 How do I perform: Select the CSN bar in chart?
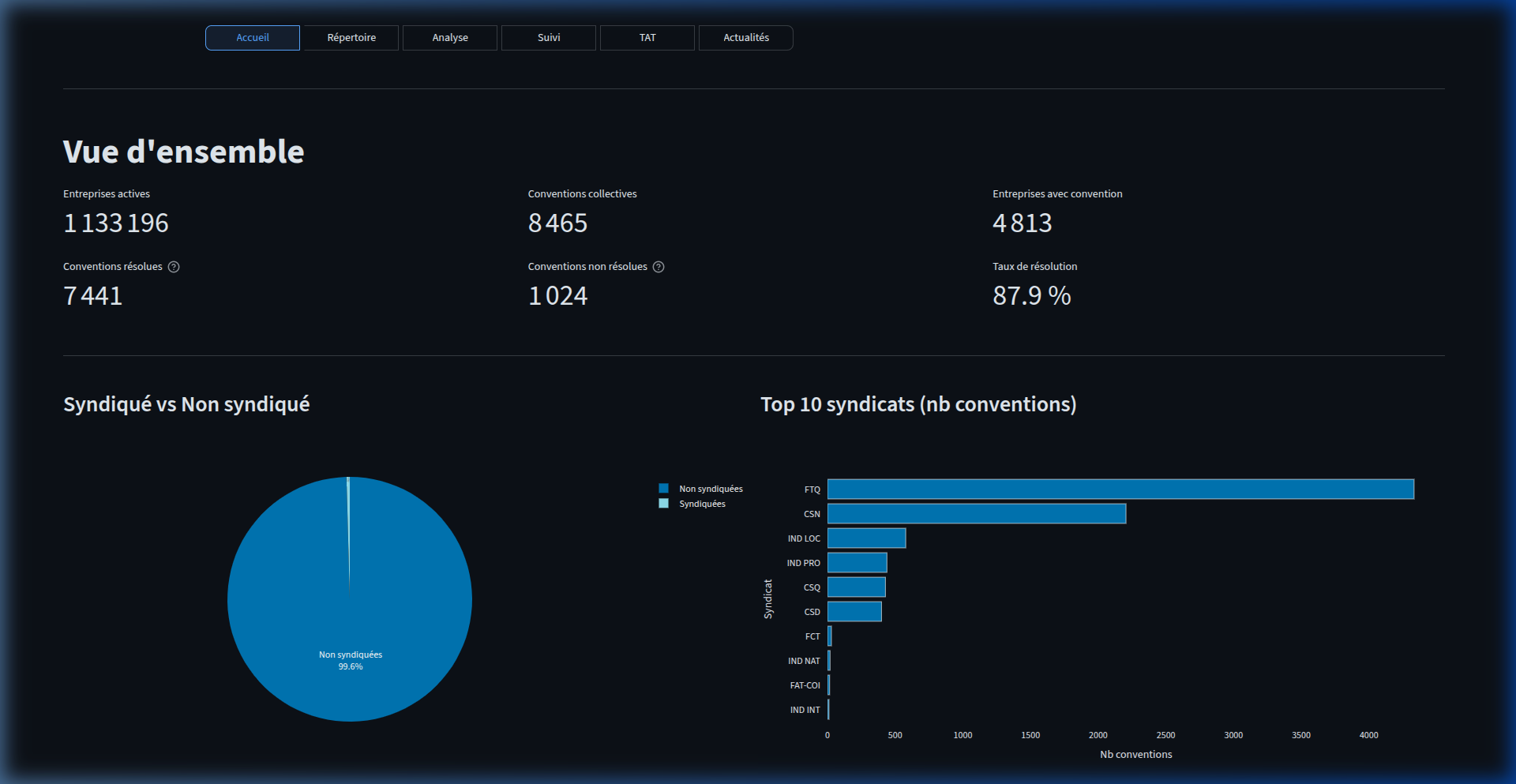tap(976, 514)
